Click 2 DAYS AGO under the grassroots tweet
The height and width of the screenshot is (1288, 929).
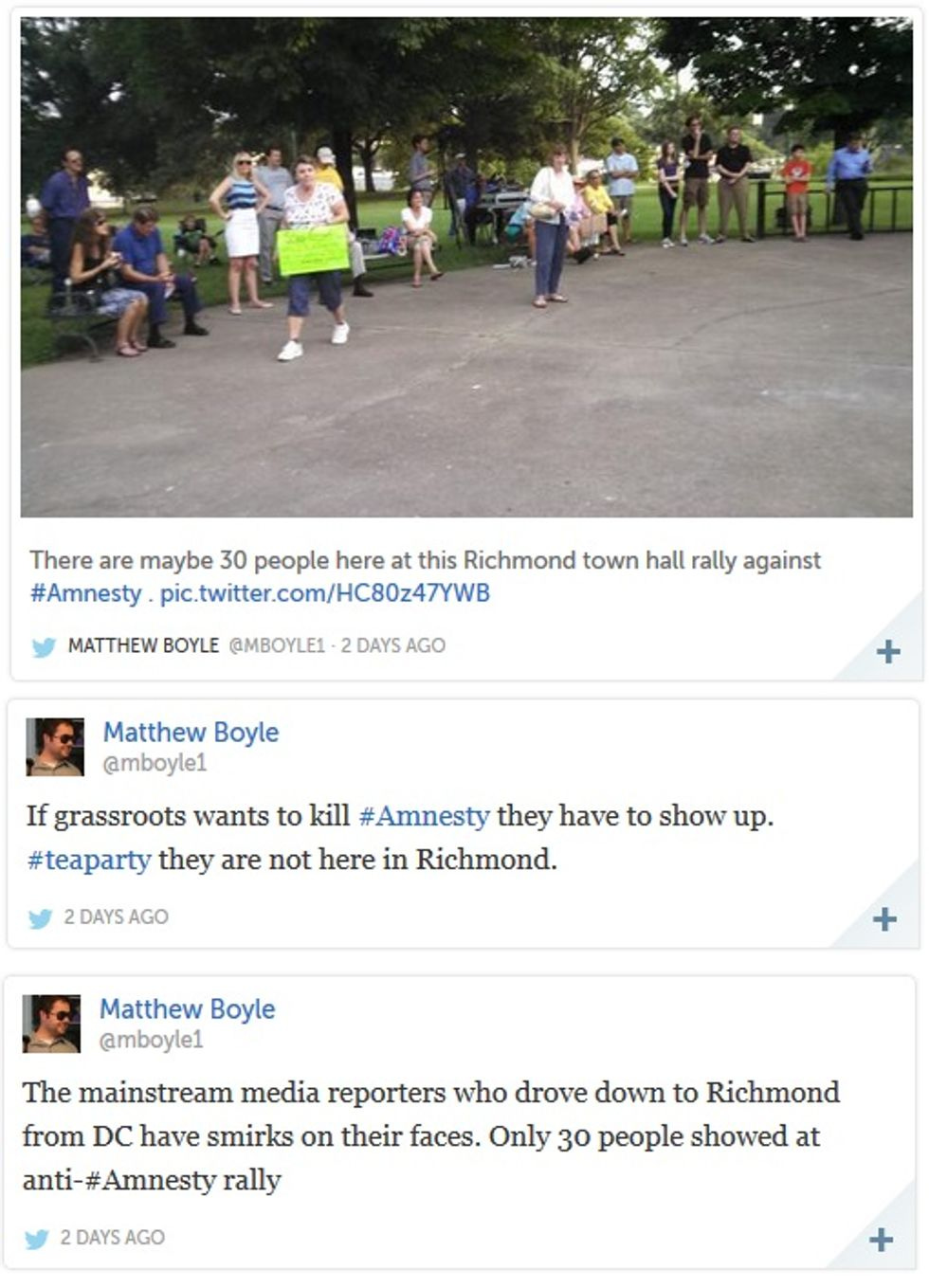[117, 916]
